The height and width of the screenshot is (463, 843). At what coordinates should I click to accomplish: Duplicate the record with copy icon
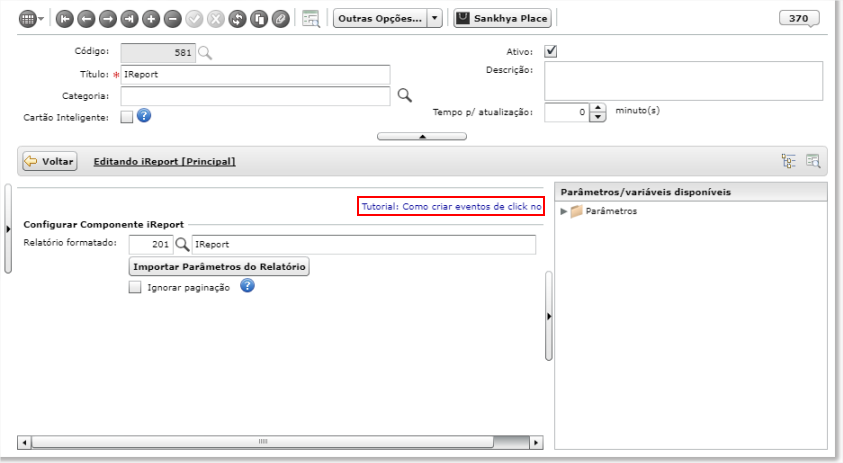coord(259,19)
